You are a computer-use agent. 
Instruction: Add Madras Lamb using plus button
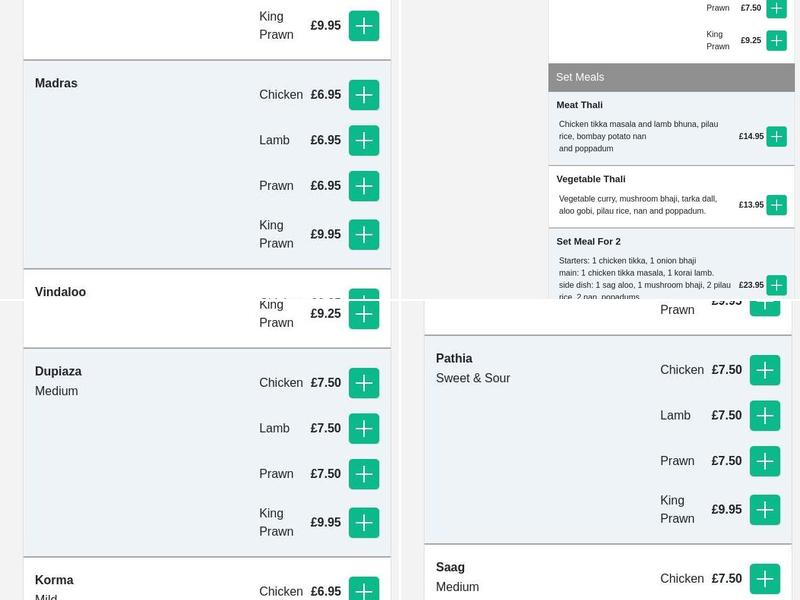[x=364, y=141]
